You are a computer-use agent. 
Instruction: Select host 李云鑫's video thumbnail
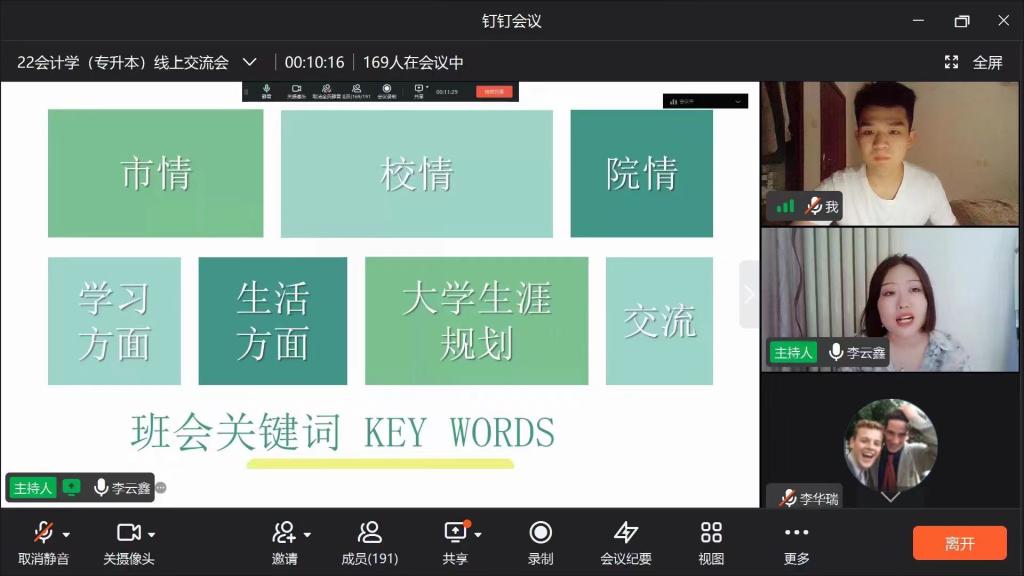[890, 300]
